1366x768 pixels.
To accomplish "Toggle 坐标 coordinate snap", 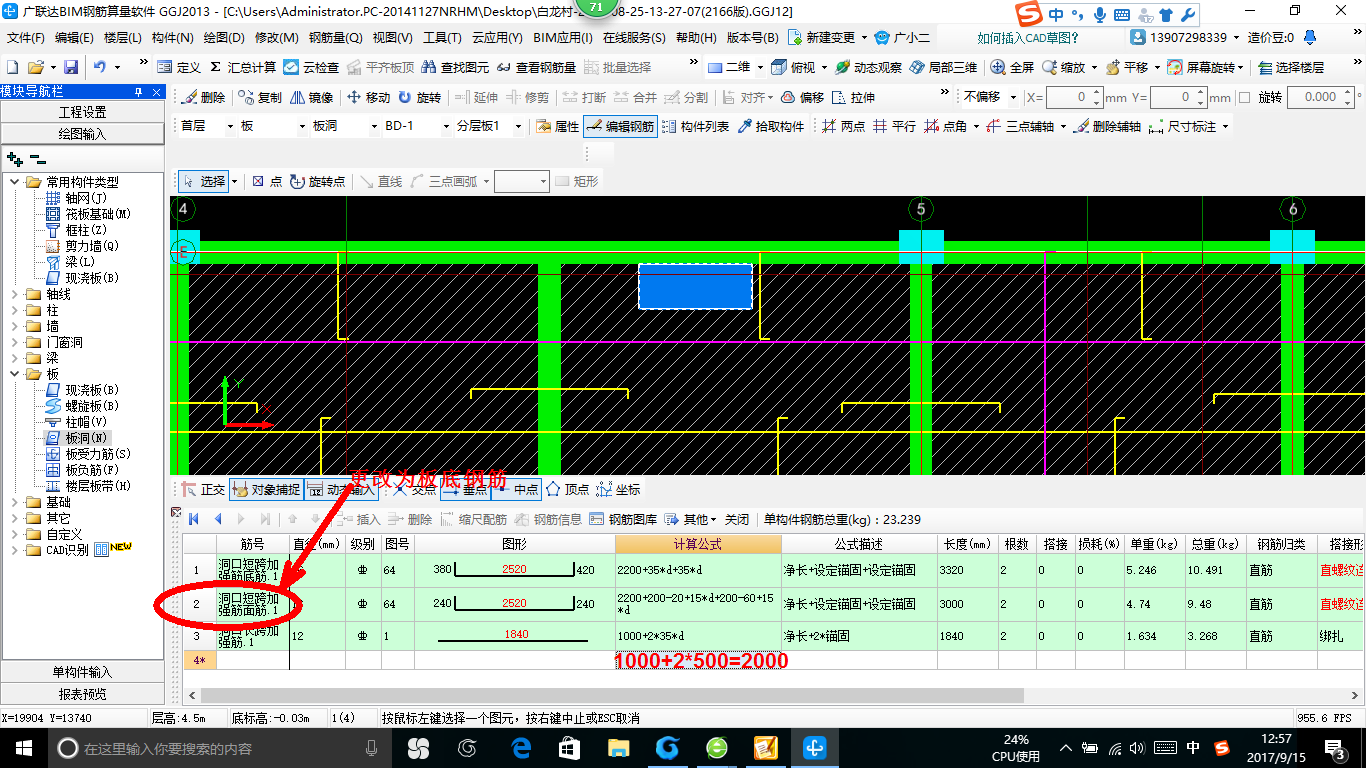I will click(618, 489).
